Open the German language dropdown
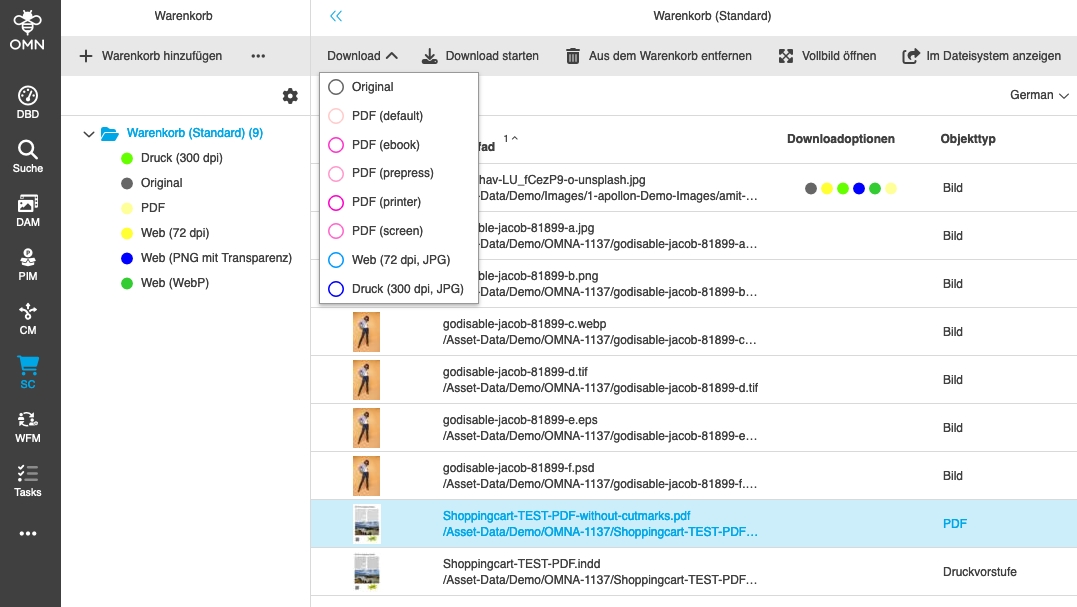Image resolution: width=1077 pixels, height=607 pixels. tap(1039, 95)
